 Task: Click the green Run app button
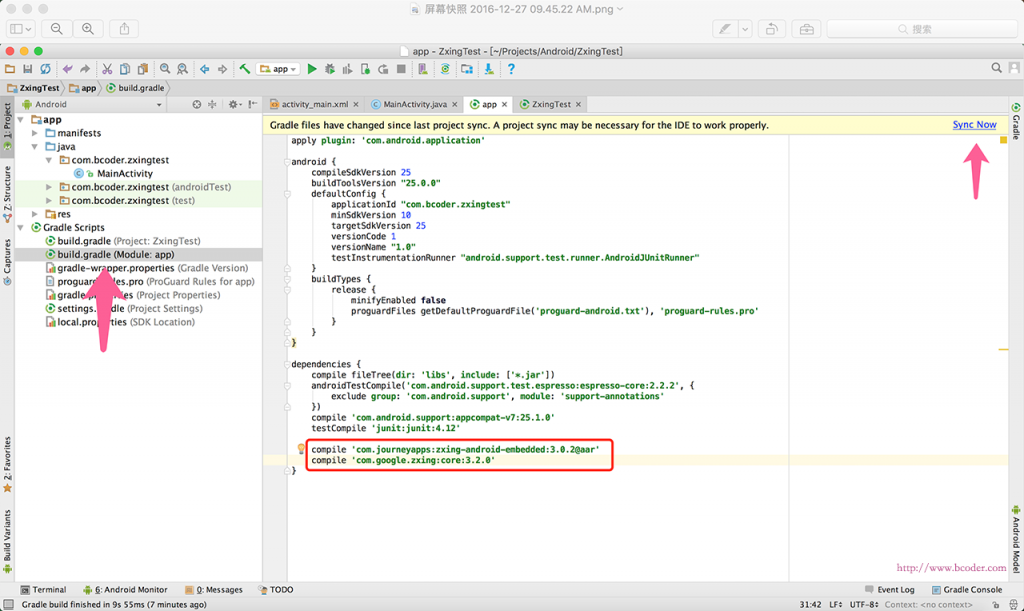(x=312, y=69)
